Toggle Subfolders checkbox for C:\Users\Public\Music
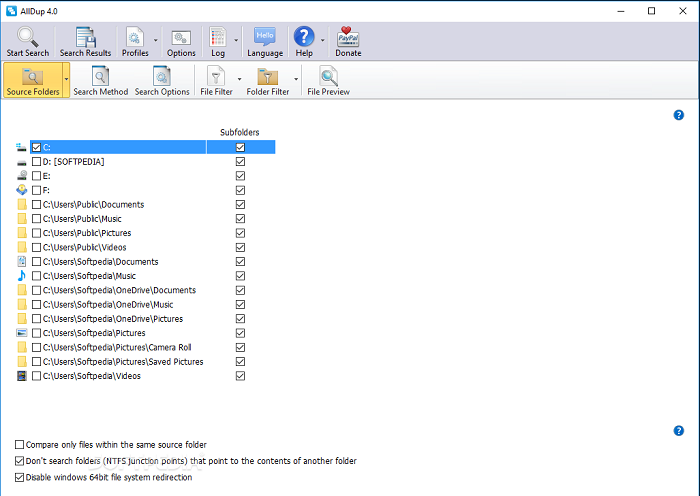 click(240, 219)
